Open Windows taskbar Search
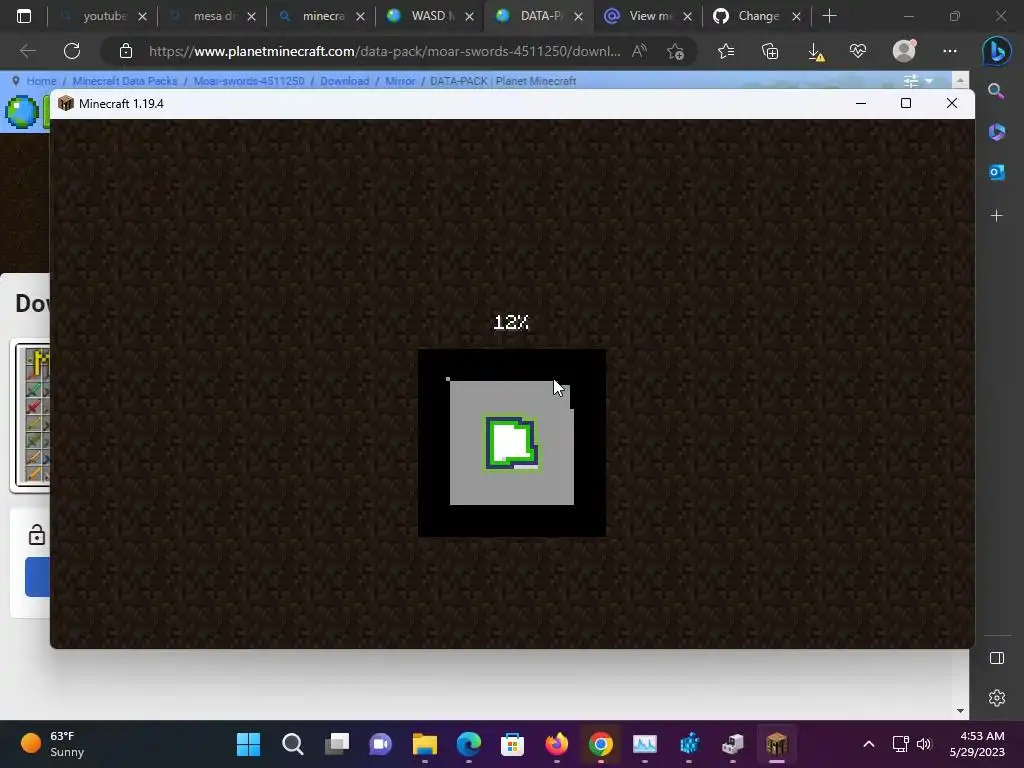 [293, 744]
